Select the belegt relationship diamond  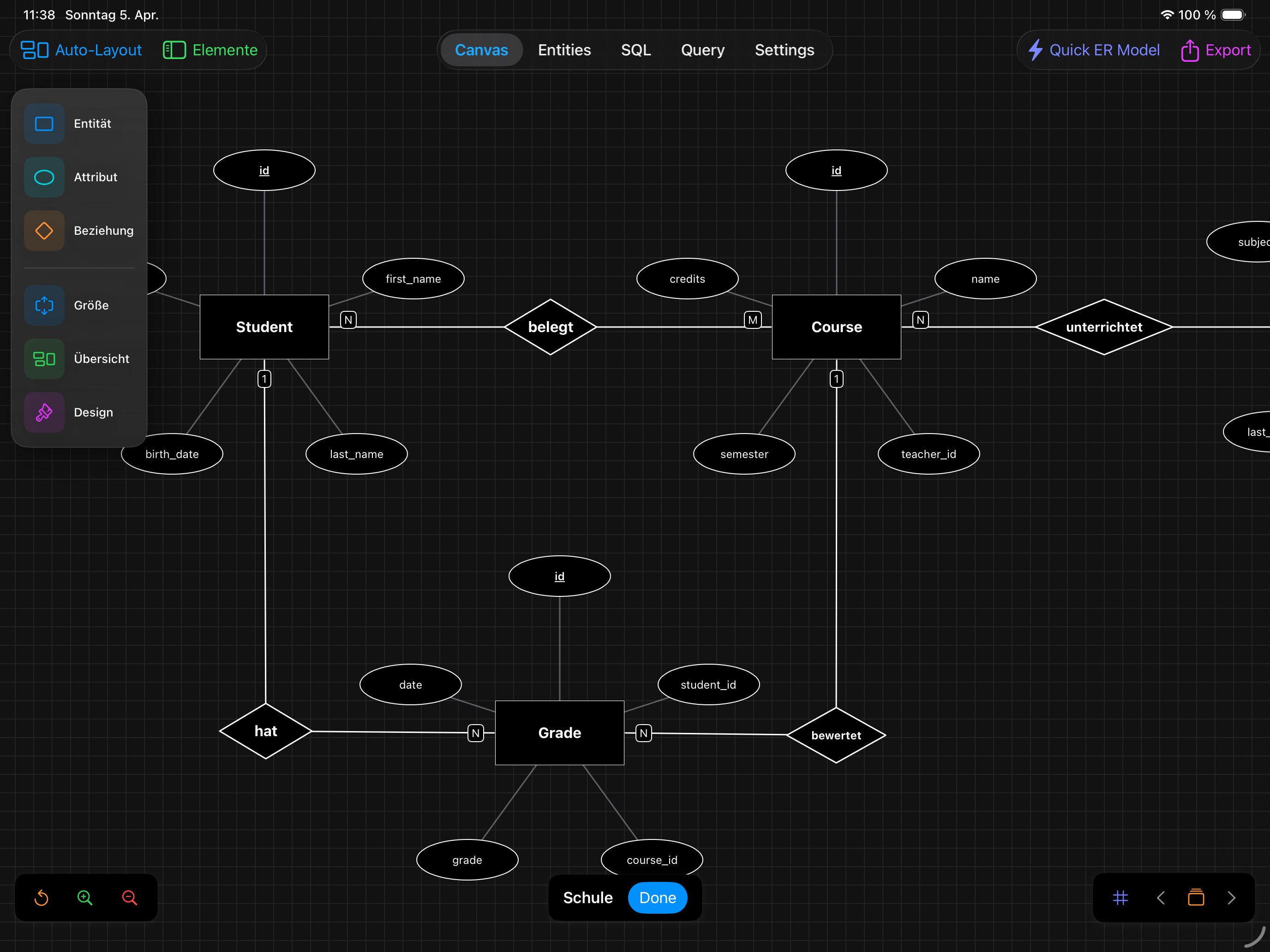[551, 327]
